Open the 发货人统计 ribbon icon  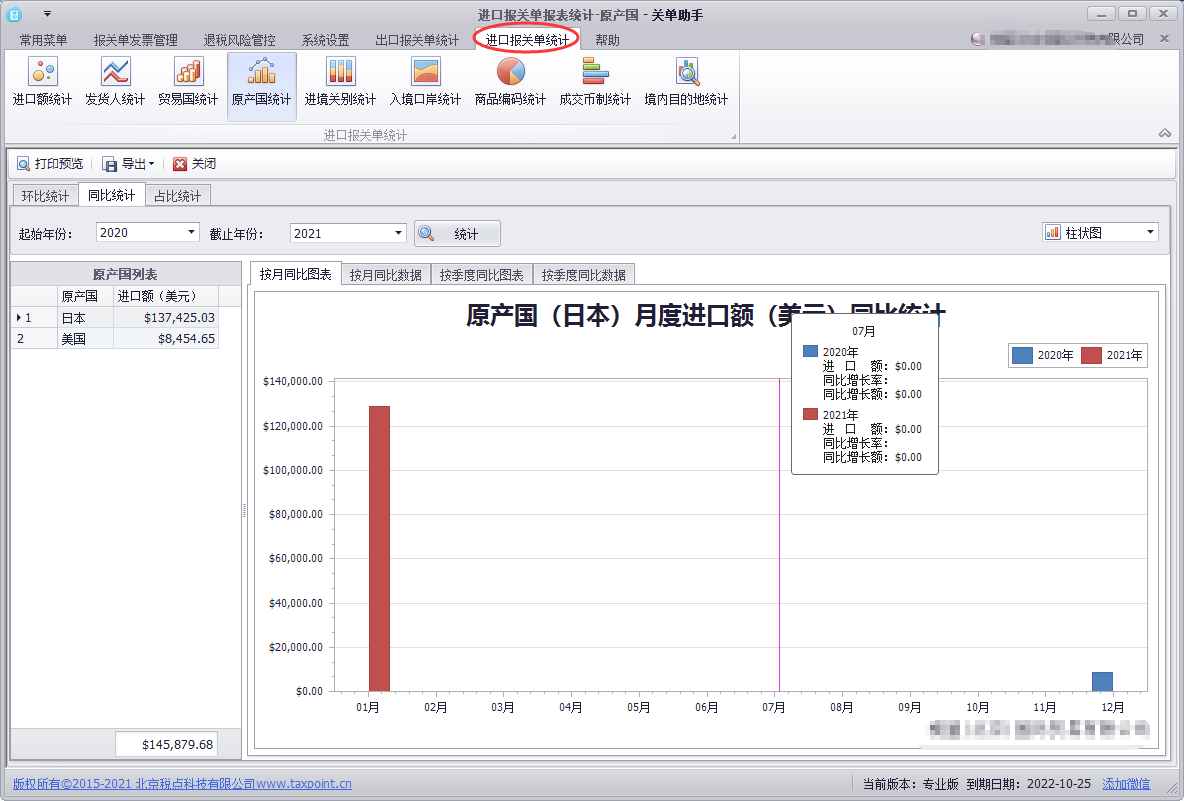(115, 83)
